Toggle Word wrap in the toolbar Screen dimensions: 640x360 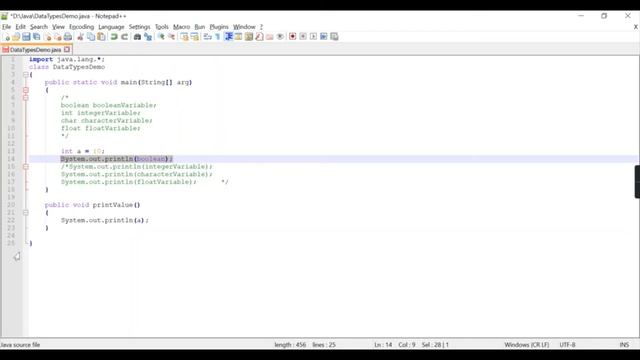coord(207,37)
